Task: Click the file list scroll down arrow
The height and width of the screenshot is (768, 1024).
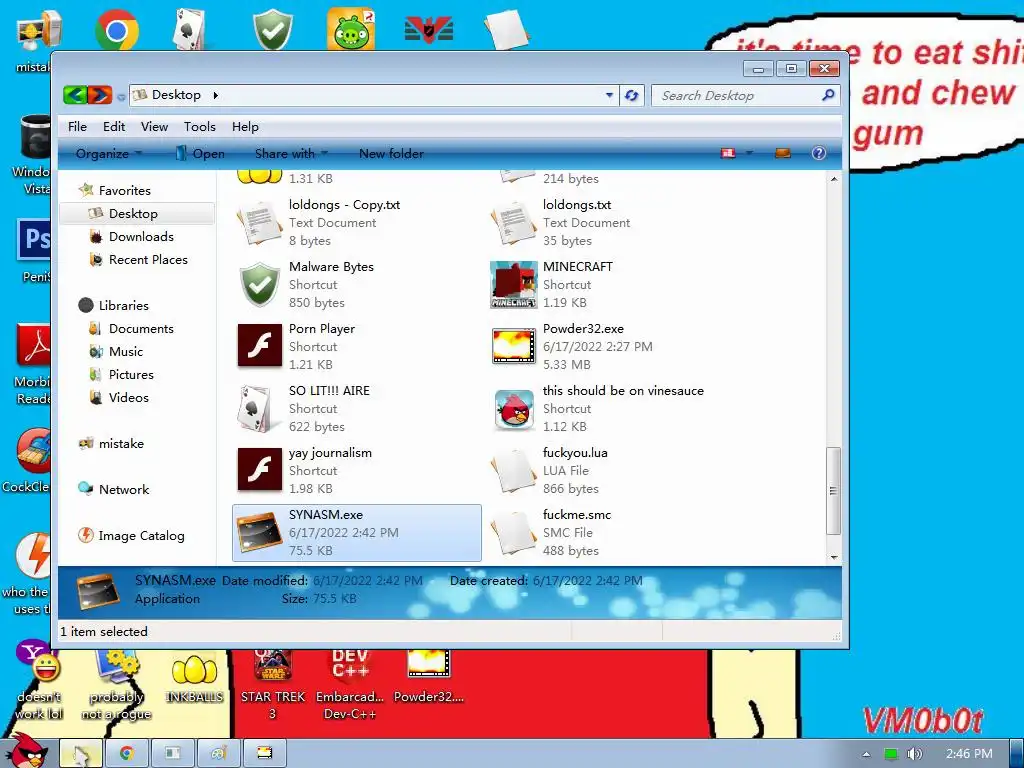Action: click(834, 557)
